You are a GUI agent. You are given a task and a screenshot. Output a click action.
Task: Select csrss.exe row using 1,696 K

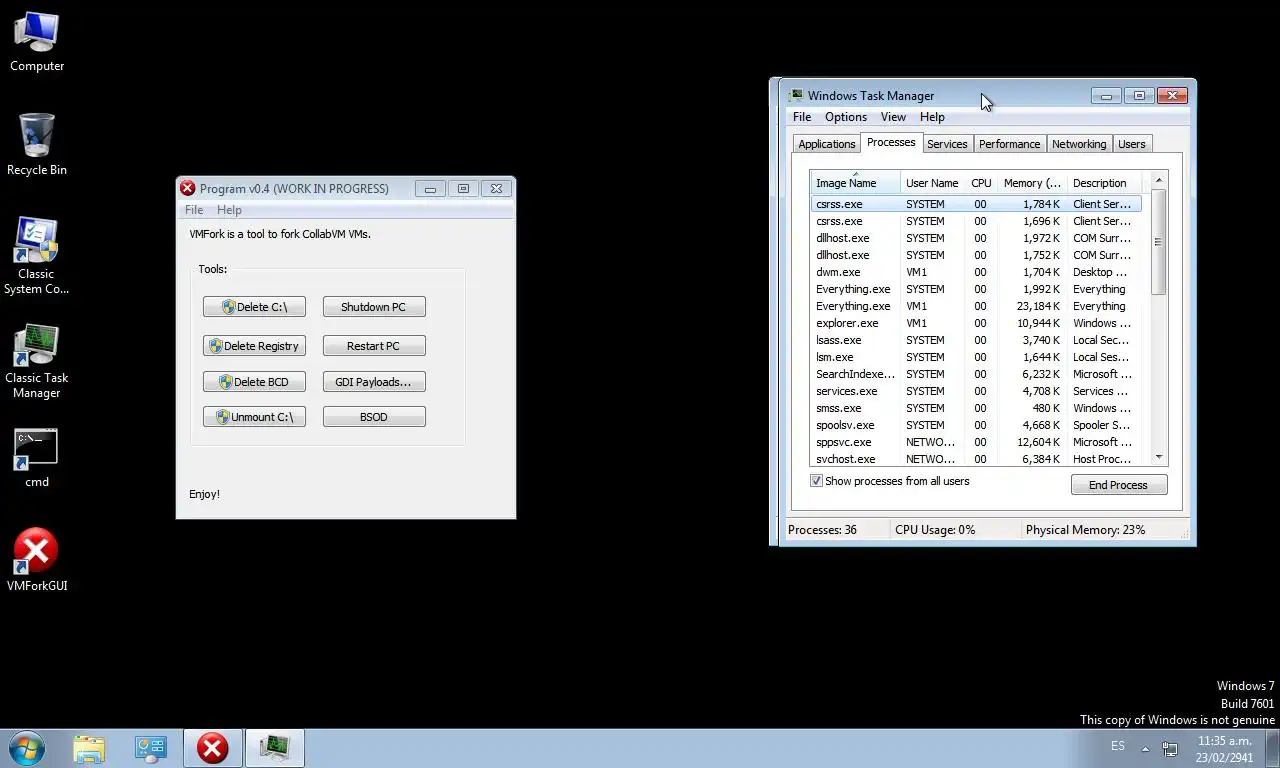click(976, 221)
